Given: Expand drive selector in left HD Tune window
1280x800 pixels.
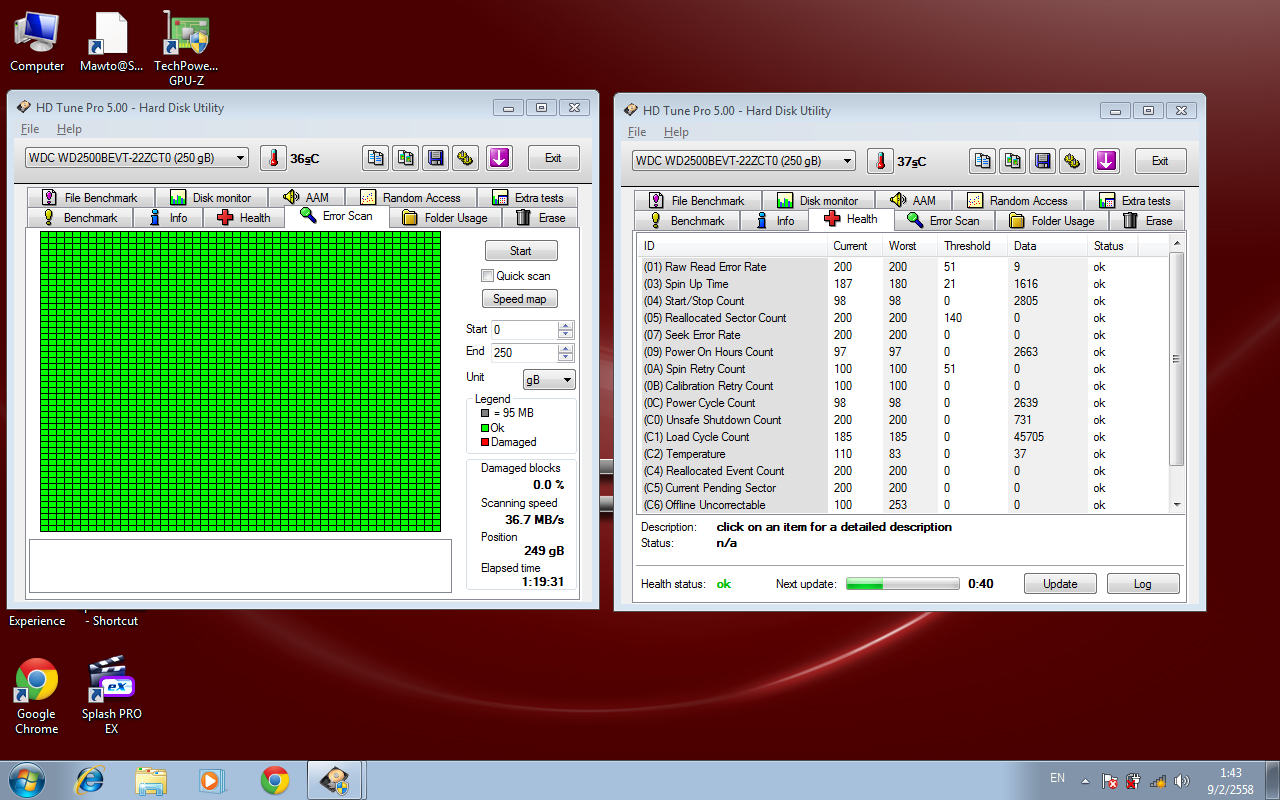Looking at the screenshot, I should pos(240,158).
